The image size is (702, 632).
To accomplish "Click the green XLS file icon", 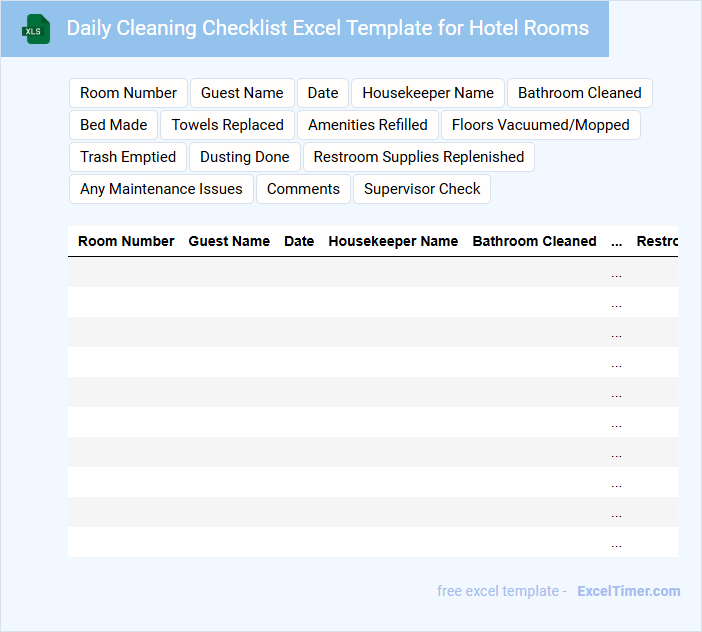I will (x=36, y=29).
